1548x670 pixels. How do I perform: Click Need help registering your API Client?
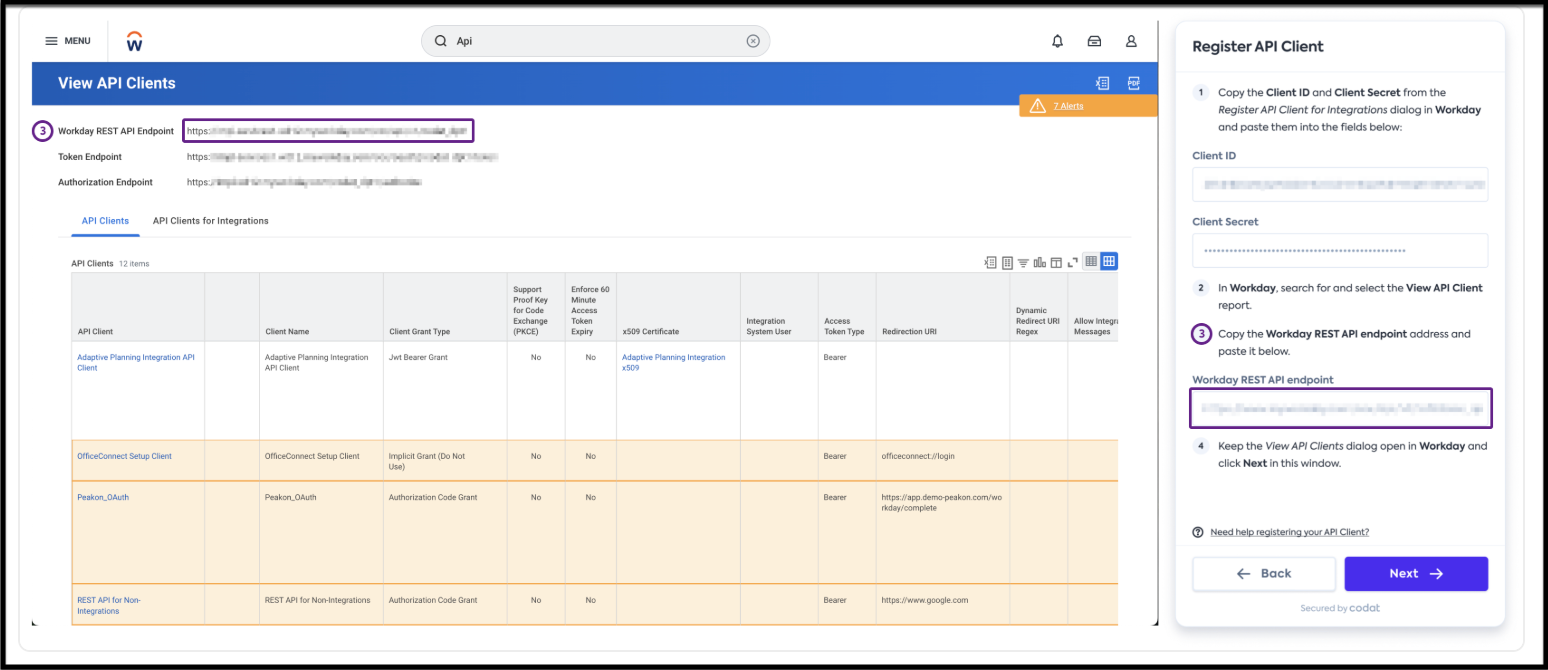[1289, 532]
